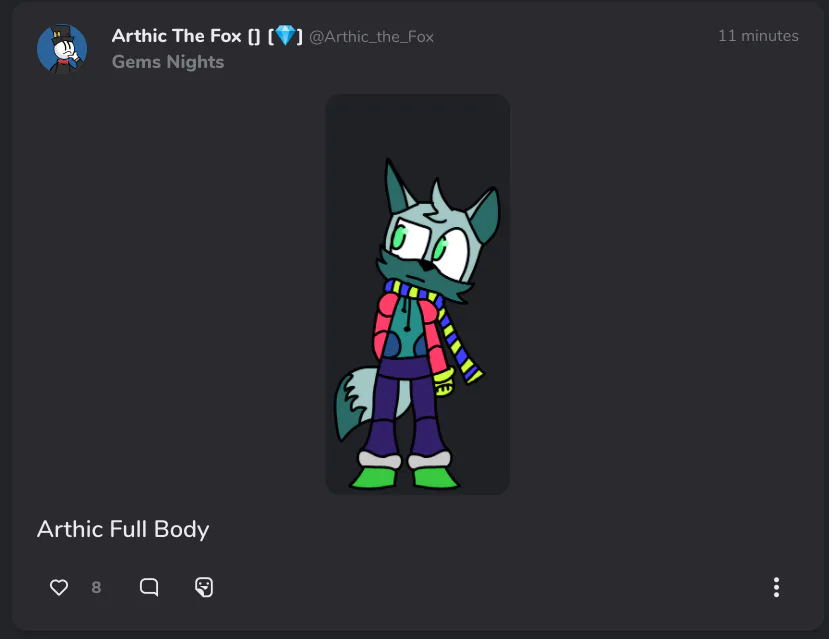The height and width of the screenshot is (639, 829).
Task: Click the 11 minutes timestamp
Action: click(x=758, y=36)
